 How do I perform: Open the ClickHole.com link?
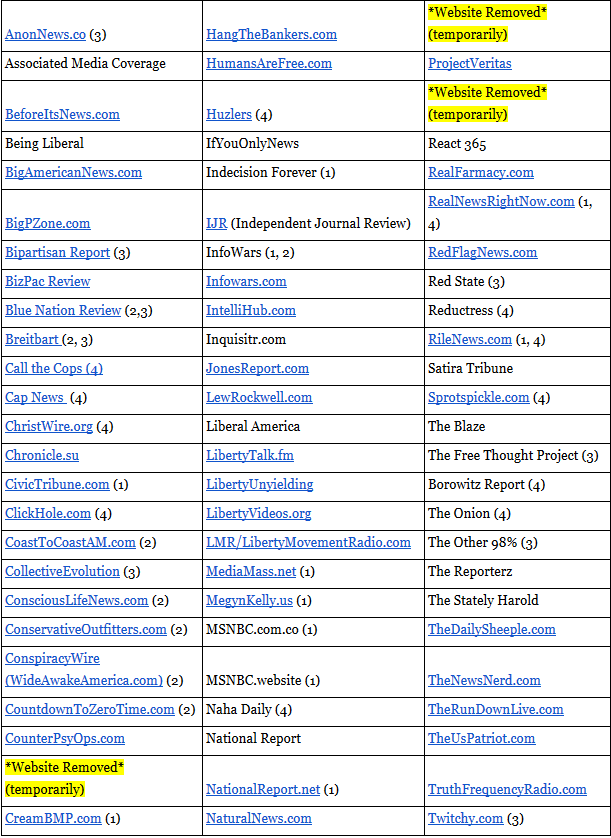pyautogui.click(x=48, y=514)
